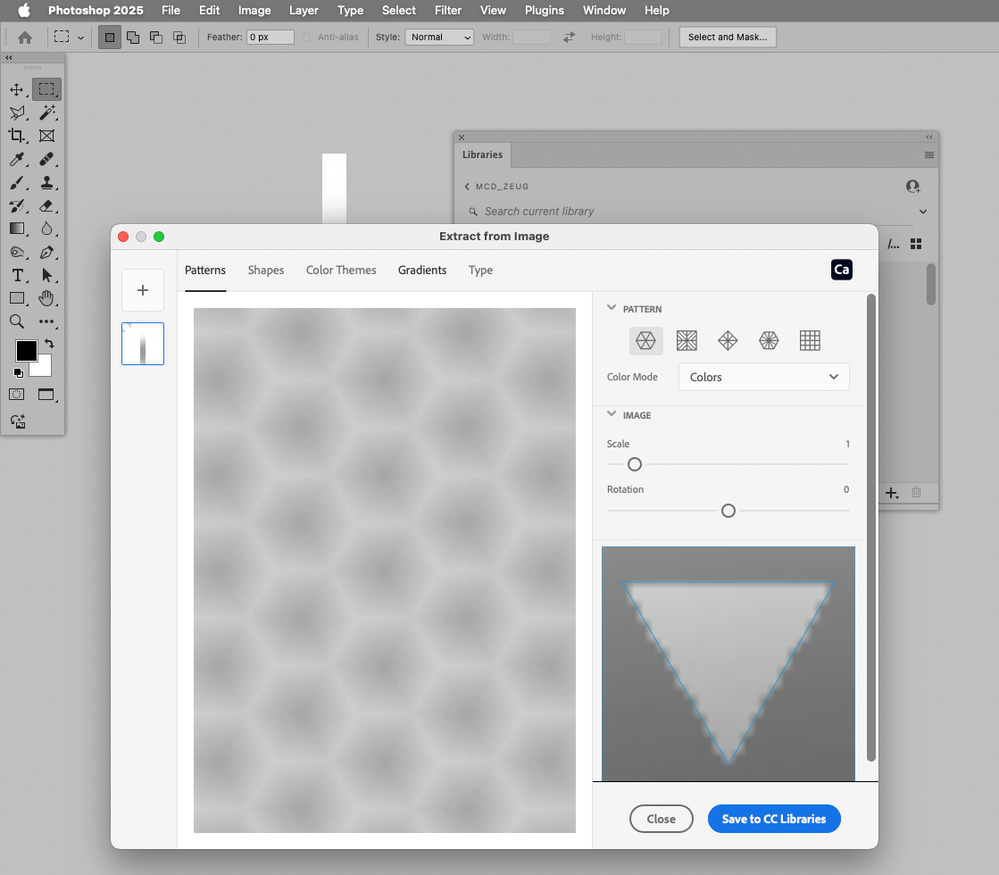This screenshot has height=875, width=999.
Task: Switch to the Gradients tab
Action: (422, 270)
